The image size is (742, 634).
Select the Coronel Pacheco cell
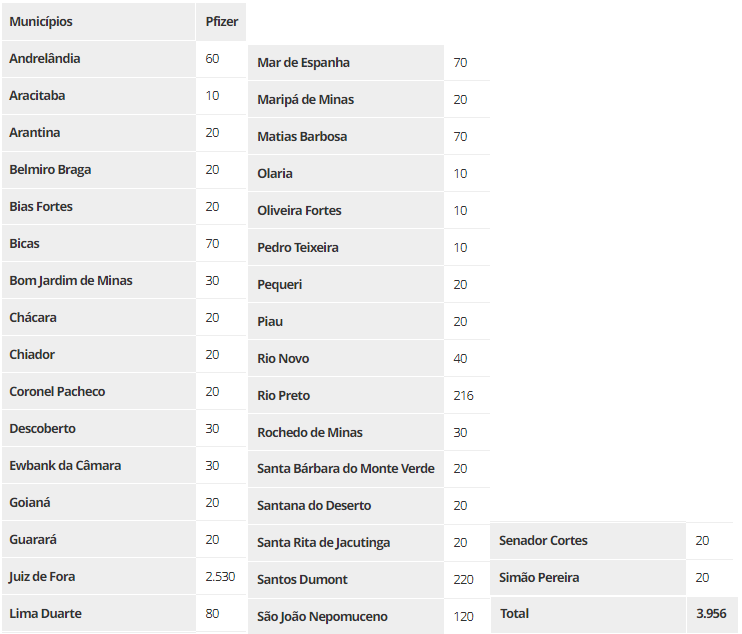pos(98,392)
